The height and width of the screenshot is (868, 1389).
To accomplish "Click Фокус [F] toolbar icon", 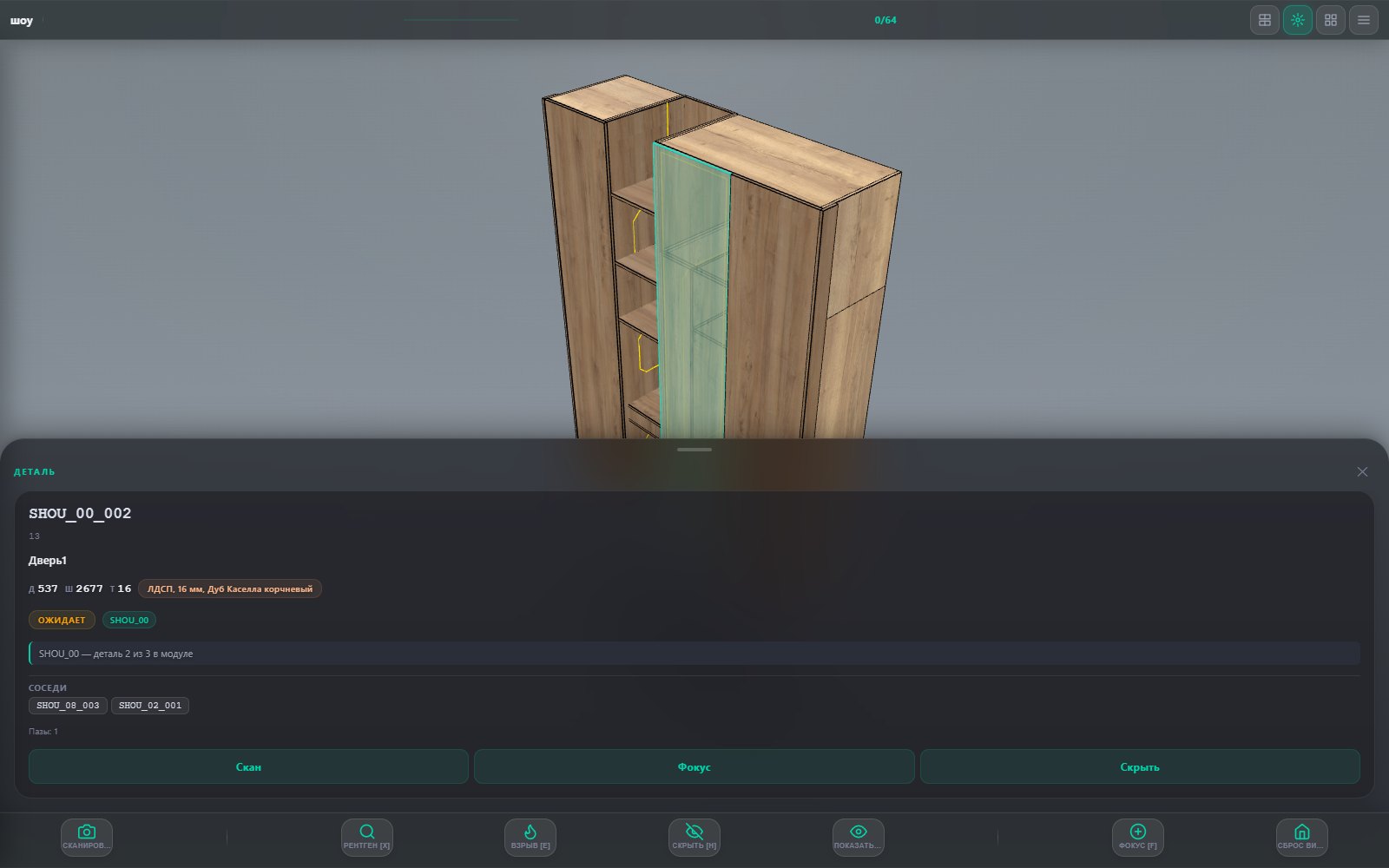I will pyautogui.click(x=1138, y=838).
